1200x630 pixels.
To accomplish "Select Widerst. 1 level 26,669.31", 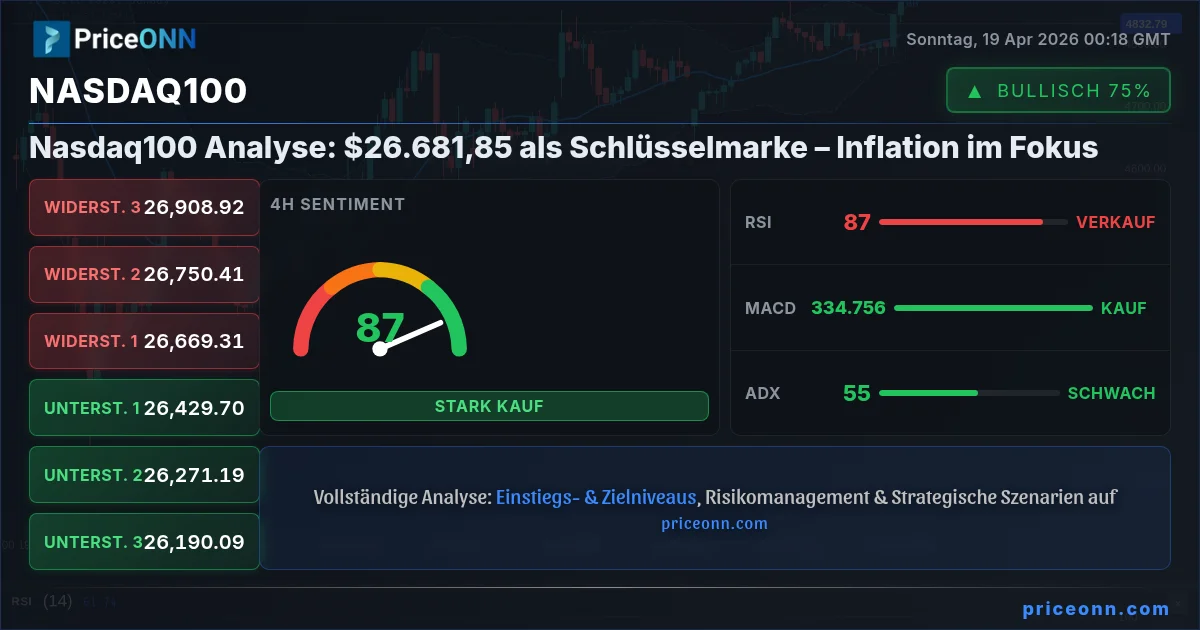I will [144, 341].
